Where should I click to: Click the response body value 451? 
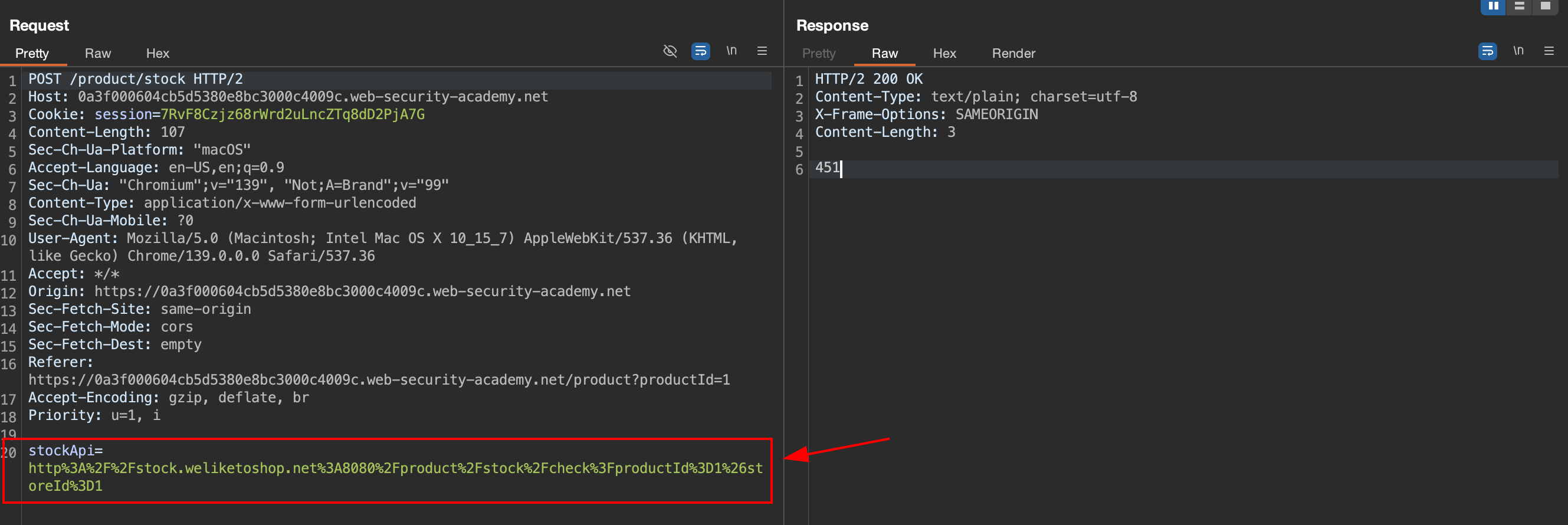(826, 168)
